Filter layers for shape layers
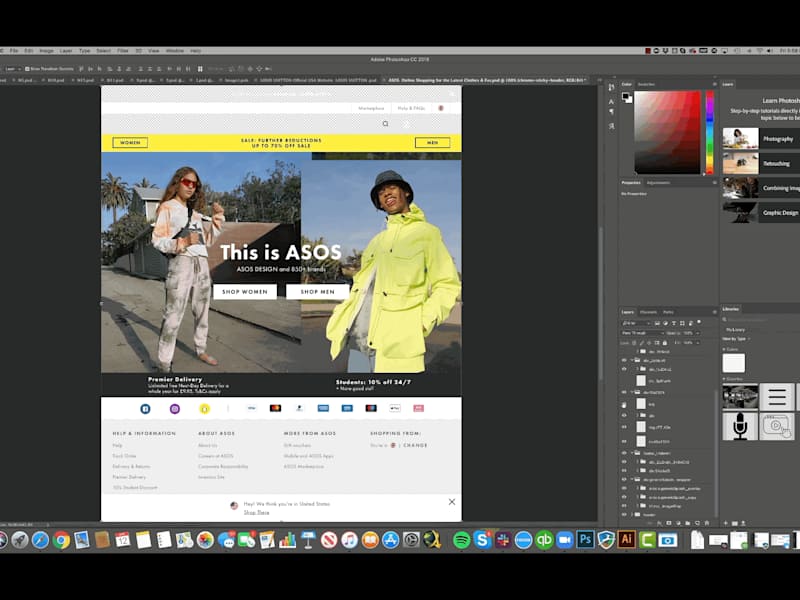Image resolution: width=800 pixels, height=600 pixels. (x=682, y=323)
